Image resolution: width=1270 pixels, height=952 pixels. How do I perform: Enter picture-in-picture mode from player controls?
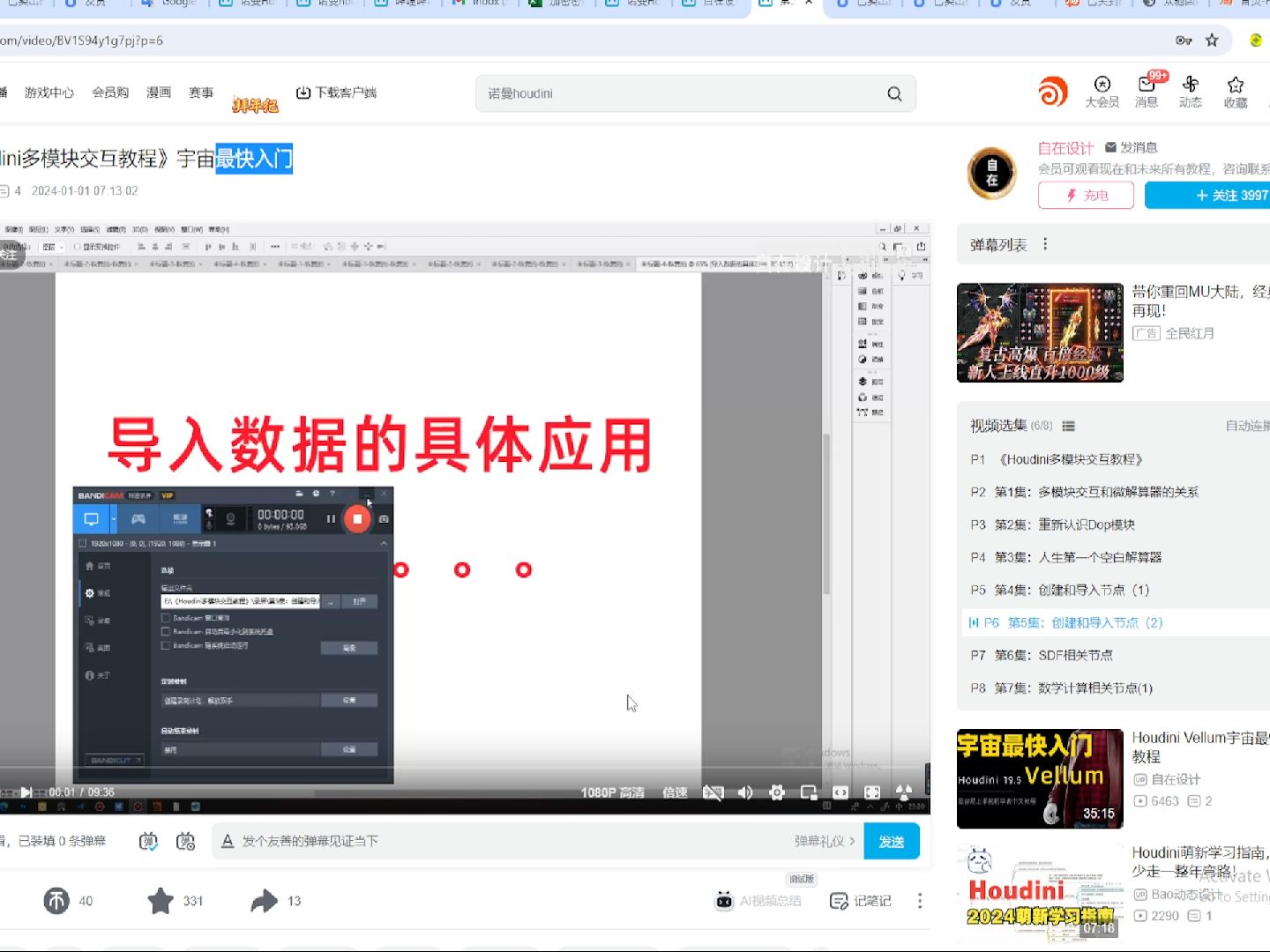click(x=808, y=792)
